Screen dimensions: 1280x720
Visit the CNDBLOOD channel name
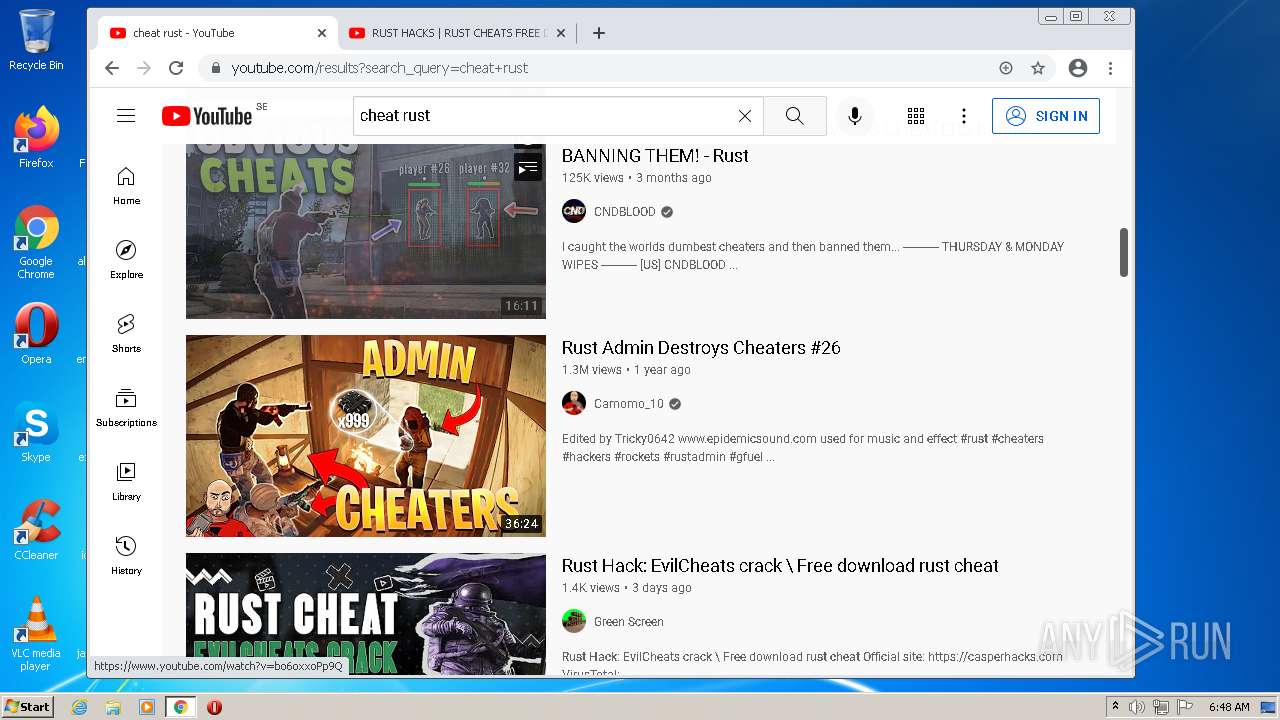tap(625, 212)
